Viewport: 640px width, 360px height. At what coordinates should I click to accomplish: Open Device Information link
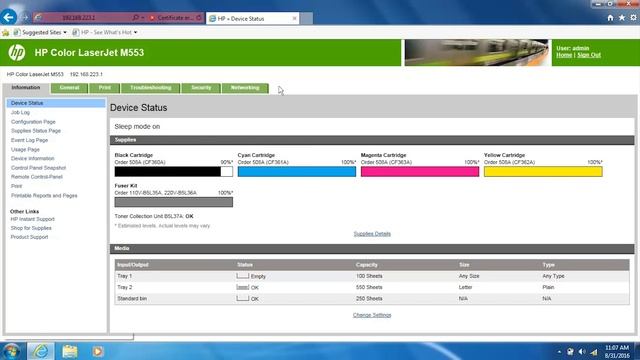[33, 158]
